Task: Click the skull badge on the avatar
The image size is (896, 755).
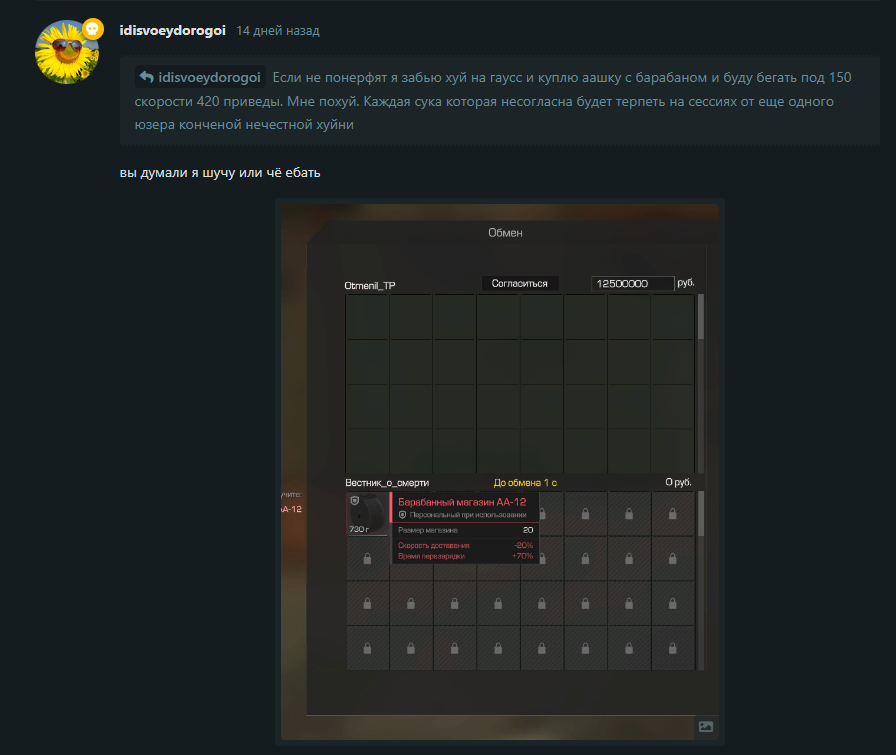Action: pos(93,29)
